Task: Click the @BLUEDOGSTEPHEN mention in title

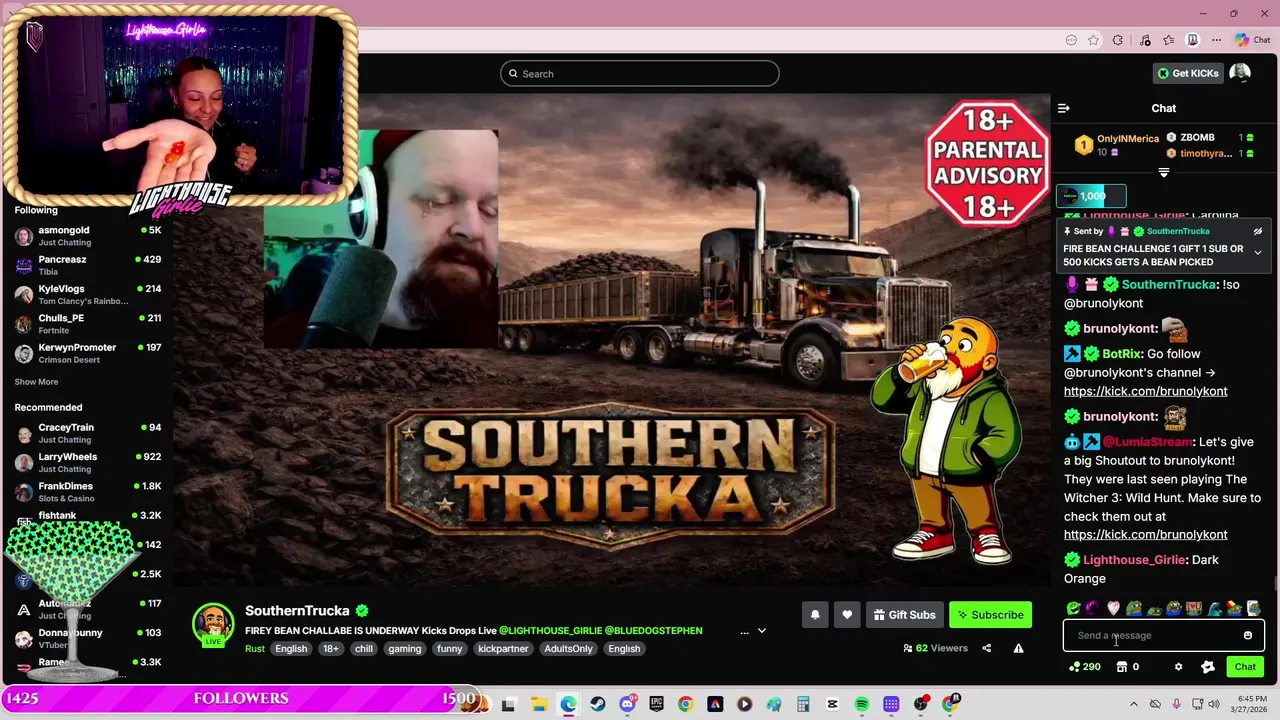Action: [653, 631]
